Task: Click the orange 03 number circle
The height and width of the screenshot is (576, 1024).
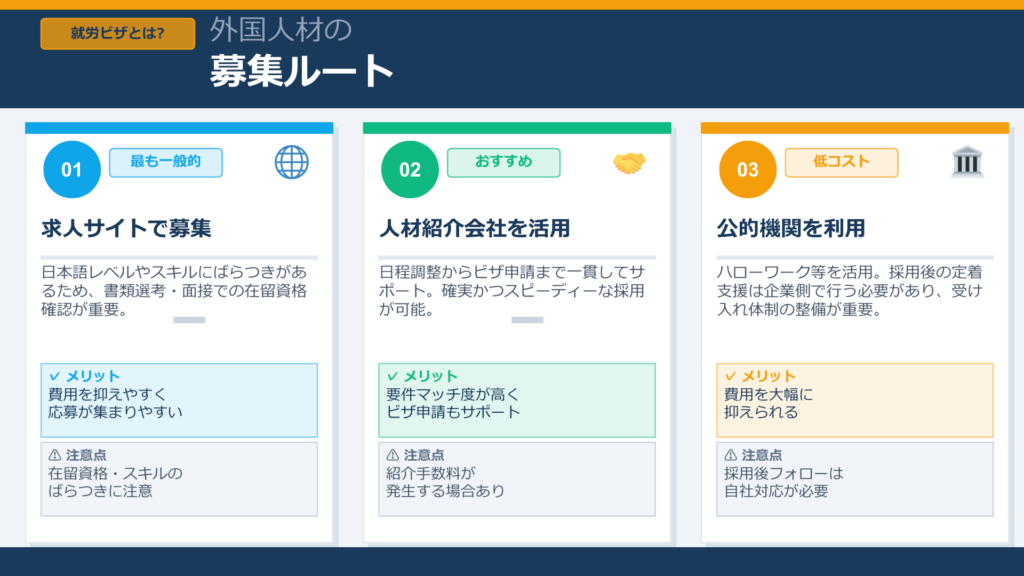Action: tap(748, 170)
